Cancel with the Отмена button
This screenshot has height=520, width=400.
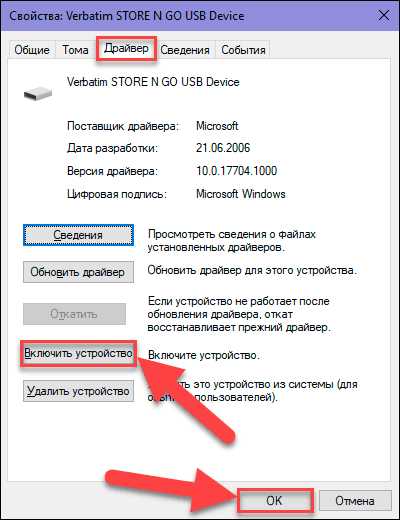[355, 501]
